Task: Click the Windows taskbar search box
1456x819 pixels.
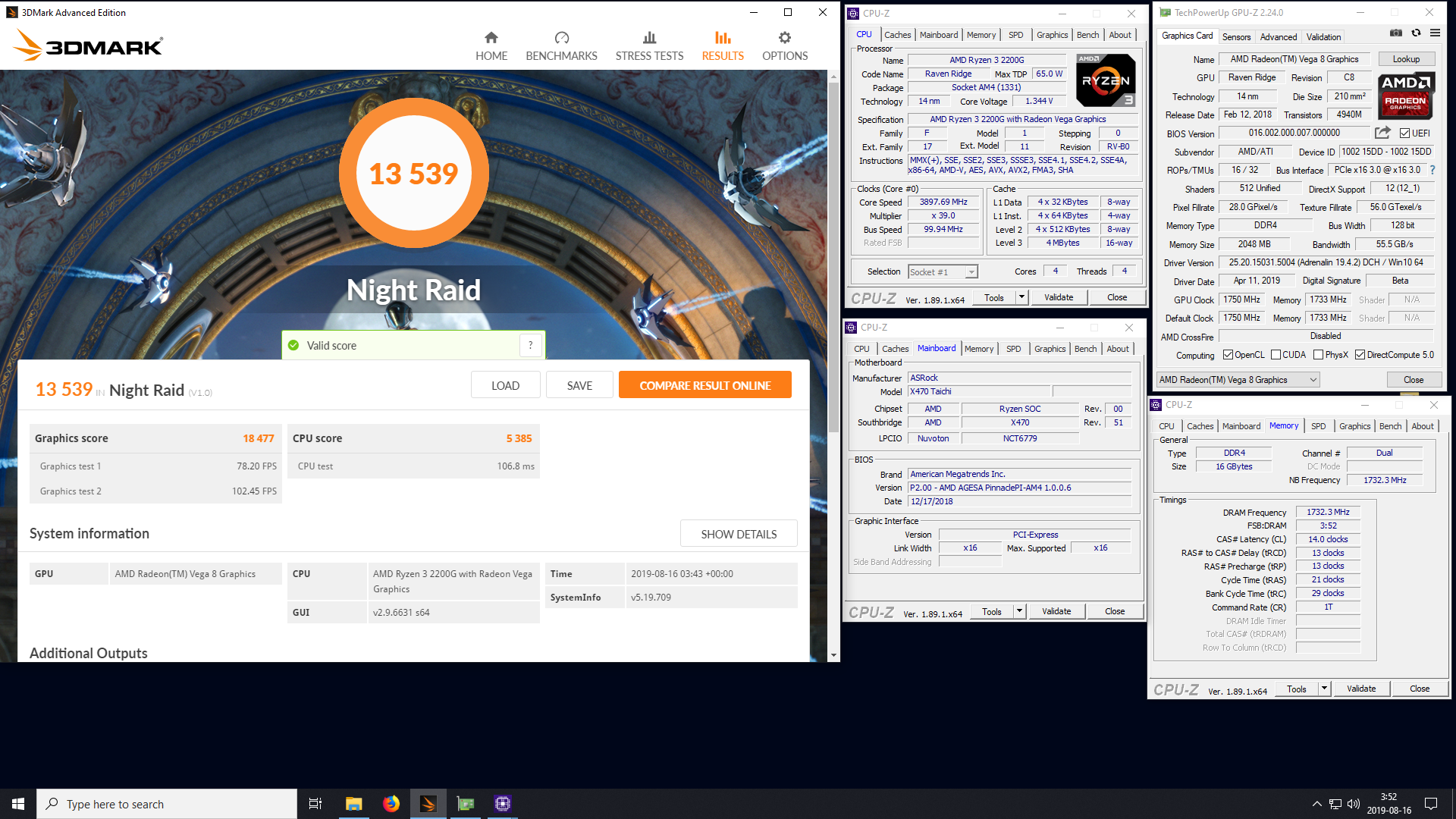Action: 167,804
